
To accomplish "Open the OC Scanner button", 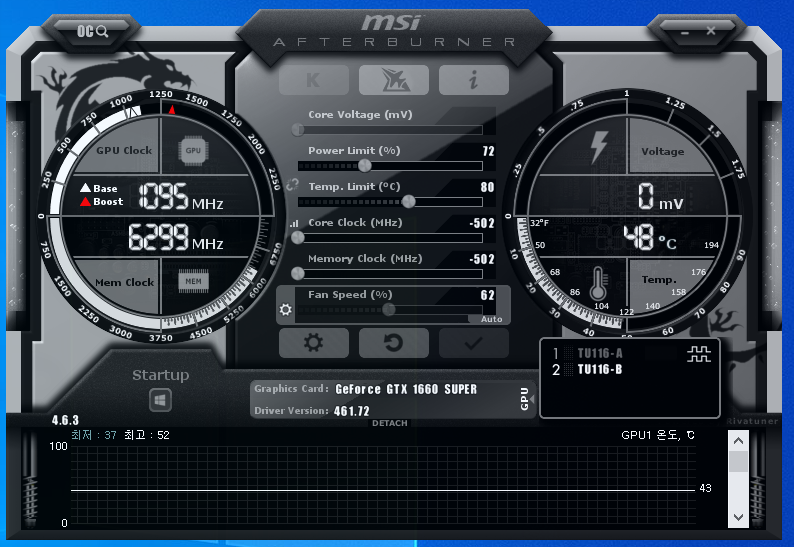I will coord(93,31).
